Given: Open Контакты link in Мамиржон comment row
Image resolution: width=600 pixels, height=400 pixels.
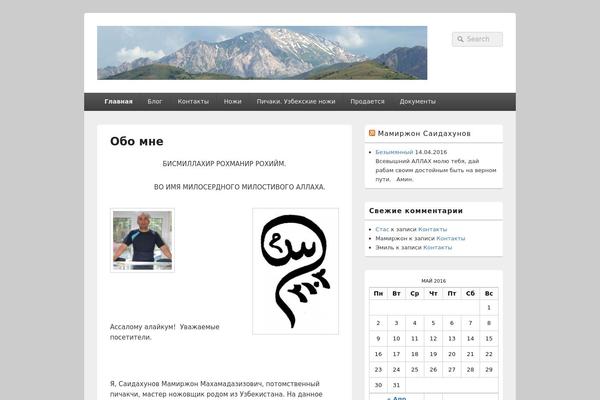Looking at the screenshot, I should pos(451,238).
